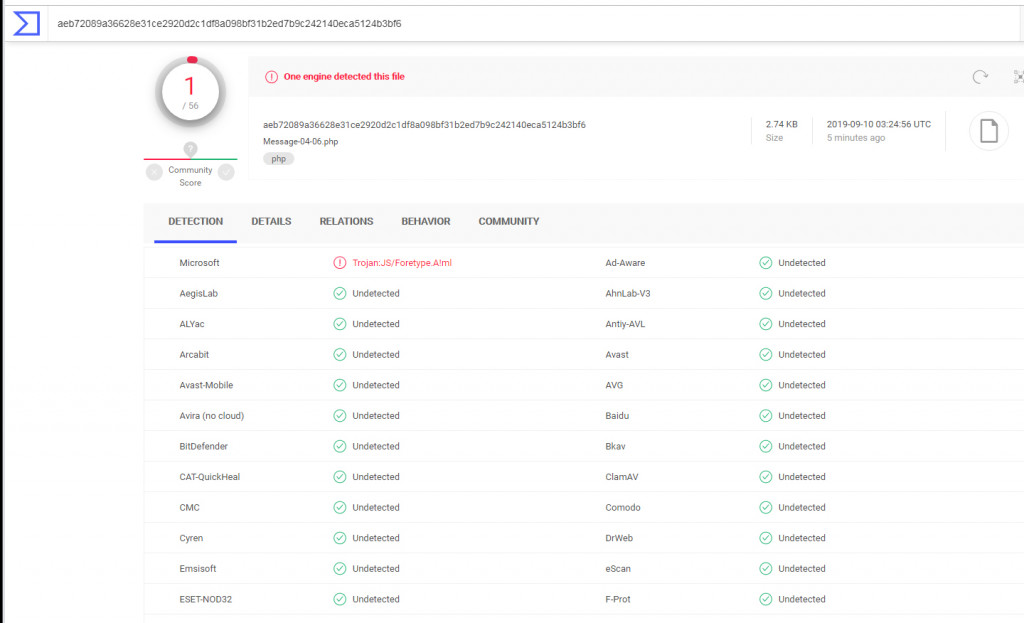This screenshot has height=623, width=1024.
Task: Click the green check icon for AegisLab
Action: [x=340, y=293]
